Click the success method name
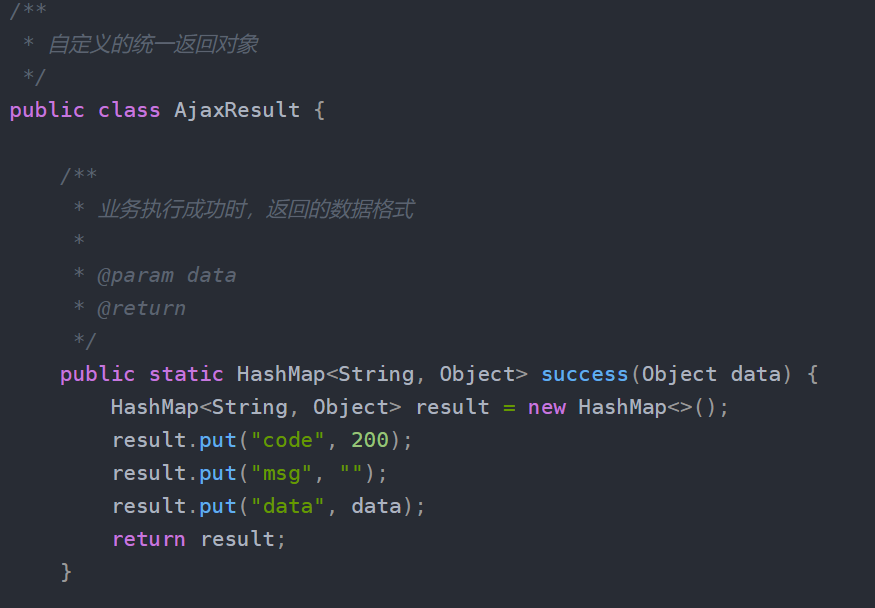This screenshot has height=608, width=875. coord(584,374)
